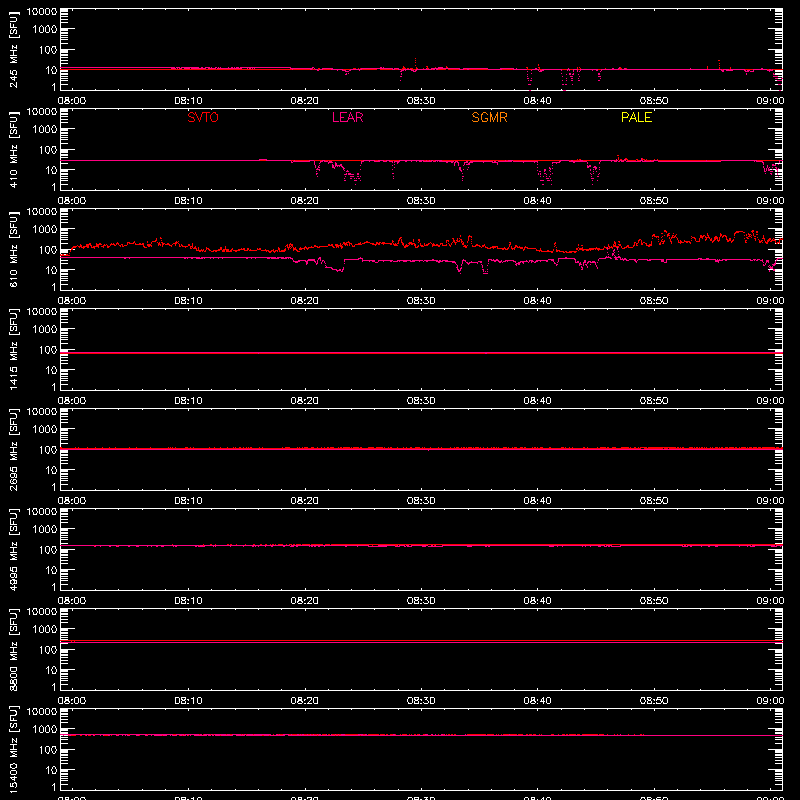Click the flat red trace in 1415 MHz plot

(421, 353)
